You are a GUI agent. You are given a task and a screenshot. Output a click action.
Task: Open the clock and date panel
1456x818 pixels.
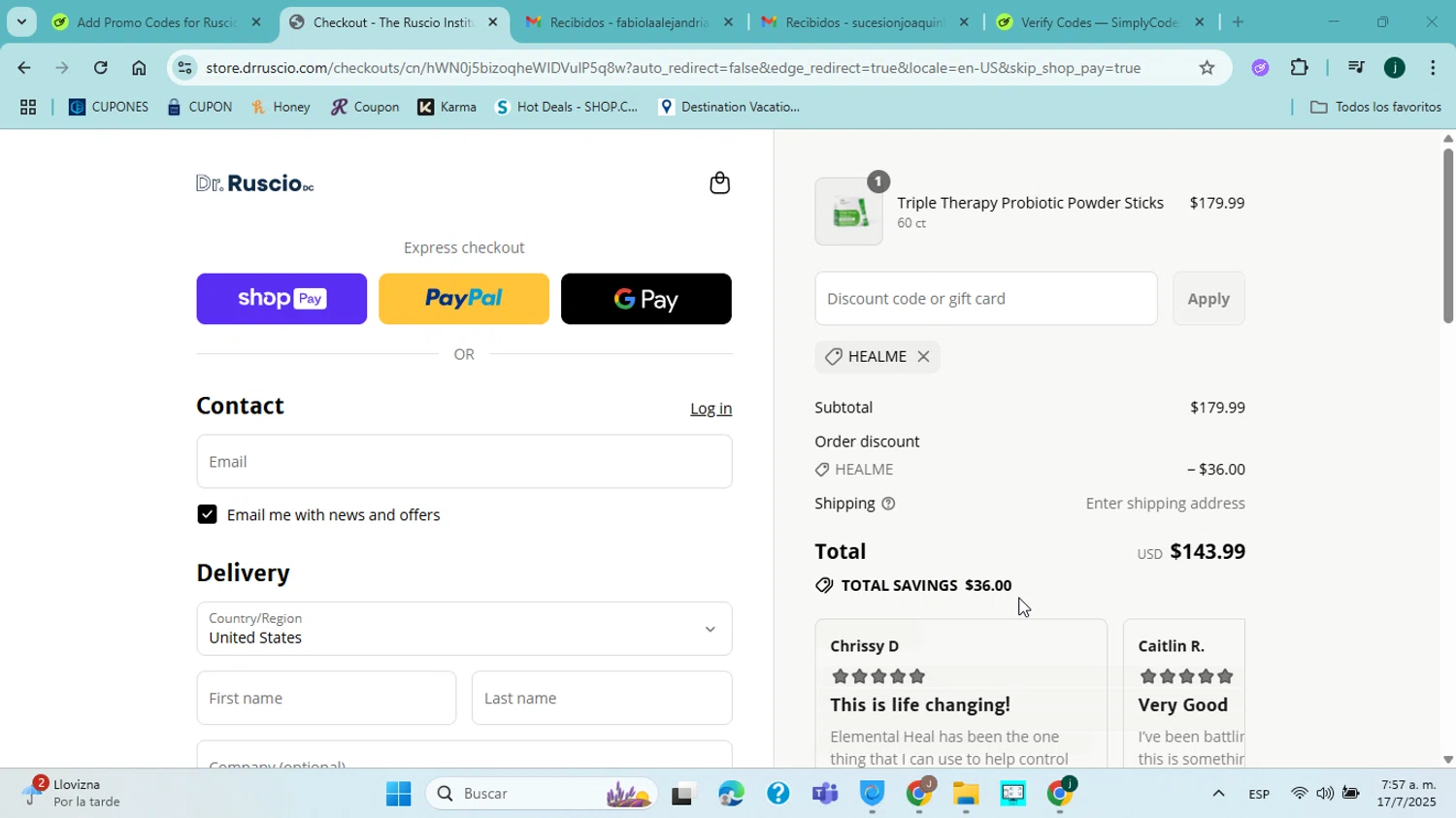1407,794
